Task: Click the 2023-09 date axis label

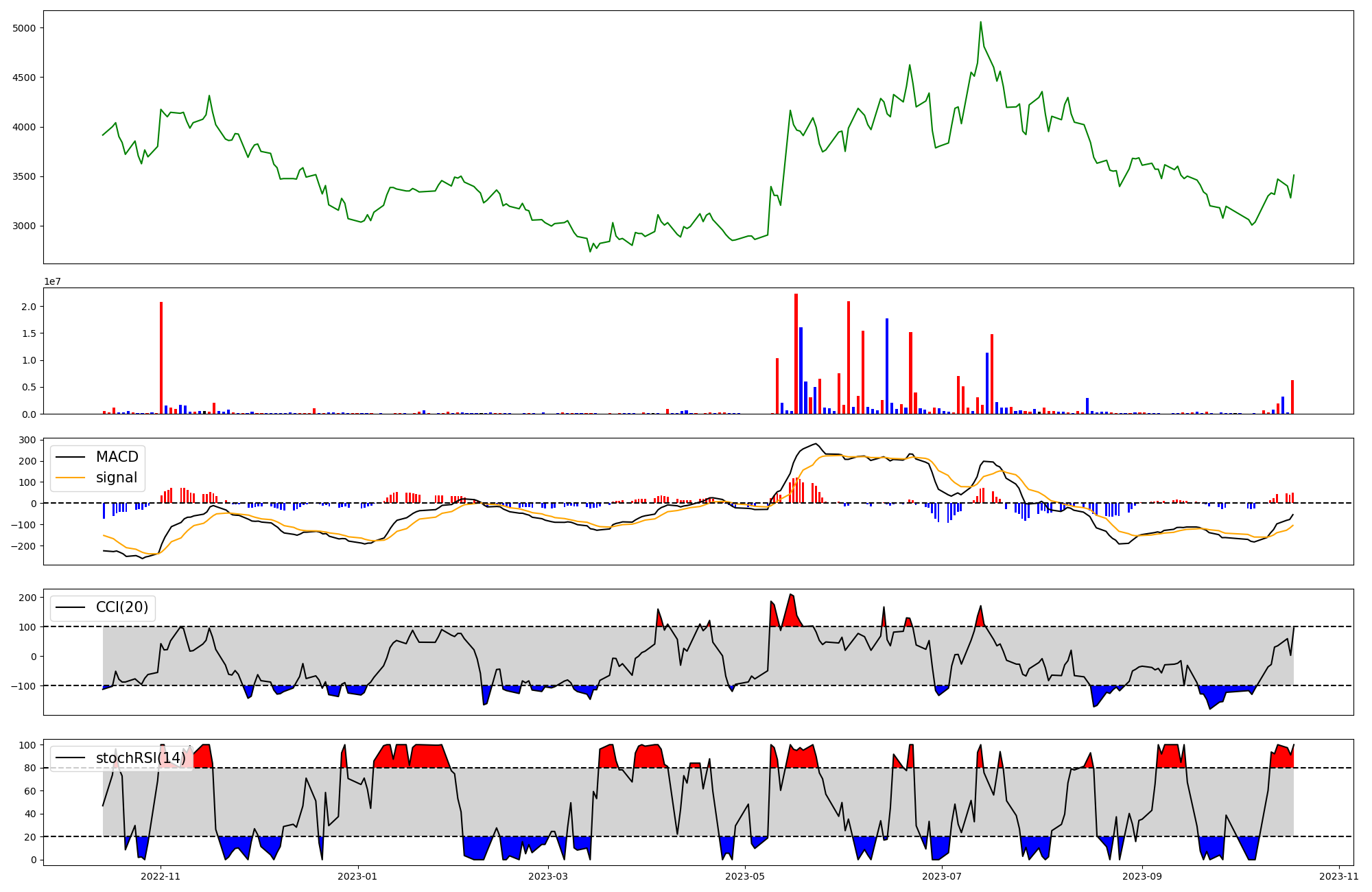Action: point(1142,876)
